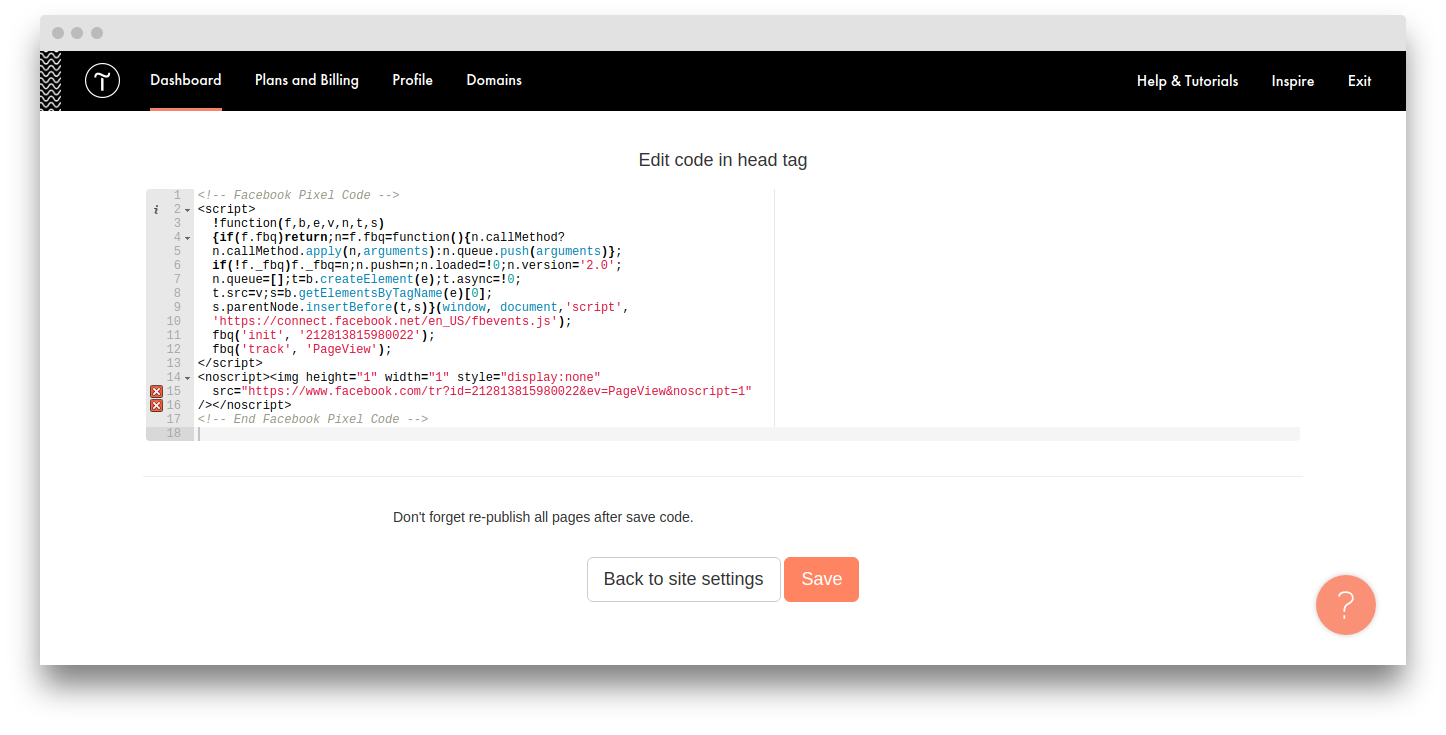The height and width of the screenshot is (735, 1446).
Task: Switch to the Dashboard tab
Action: point(186,80)
